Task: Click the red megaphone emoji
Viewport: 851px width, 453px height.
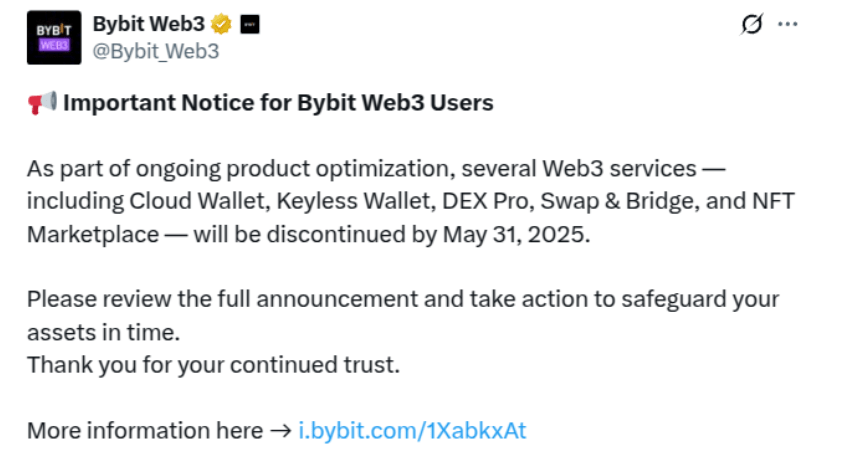Action: [x=42, y=103]
